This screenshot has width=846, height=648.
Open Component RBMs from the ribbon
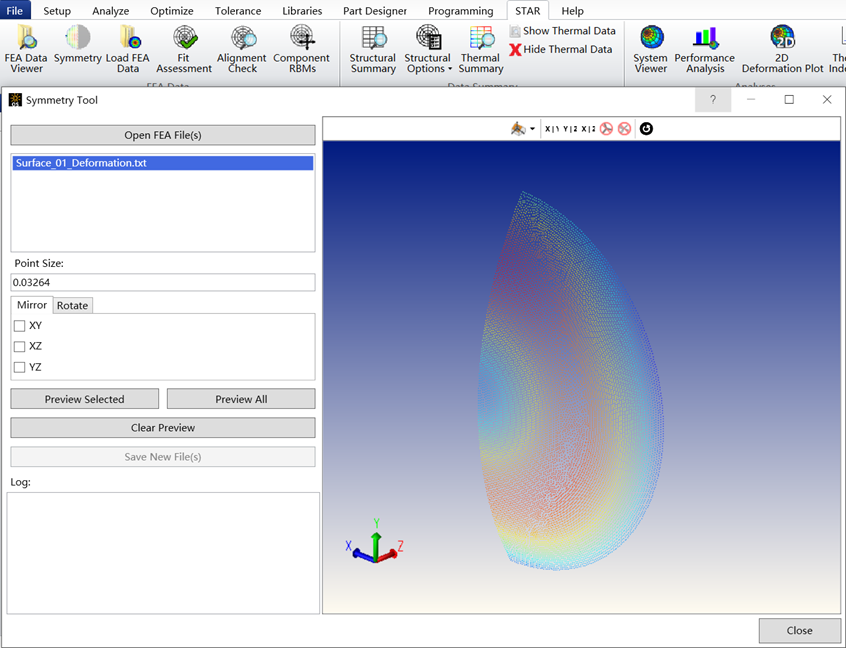click(x=301, y=49)
